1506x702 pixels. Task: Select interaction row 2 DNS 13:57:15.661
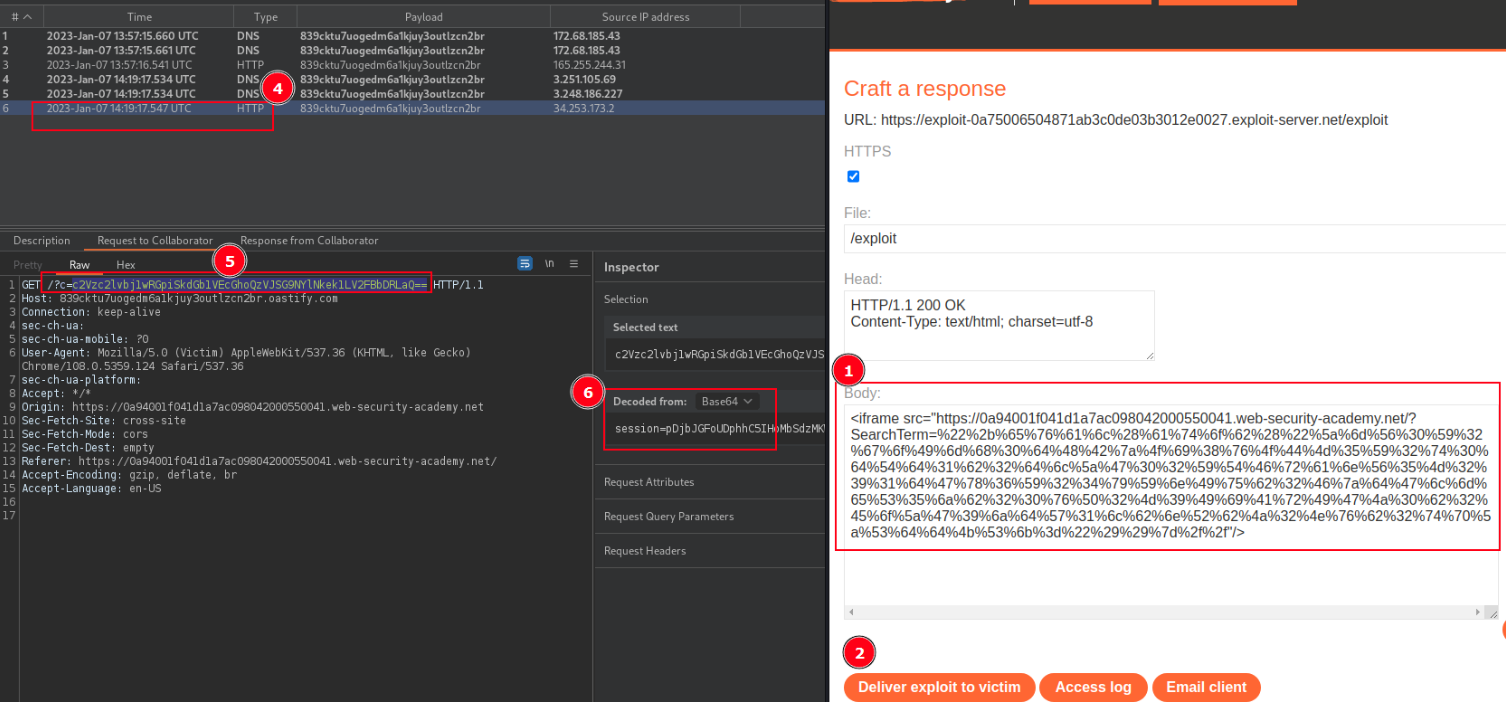(412, 50)
